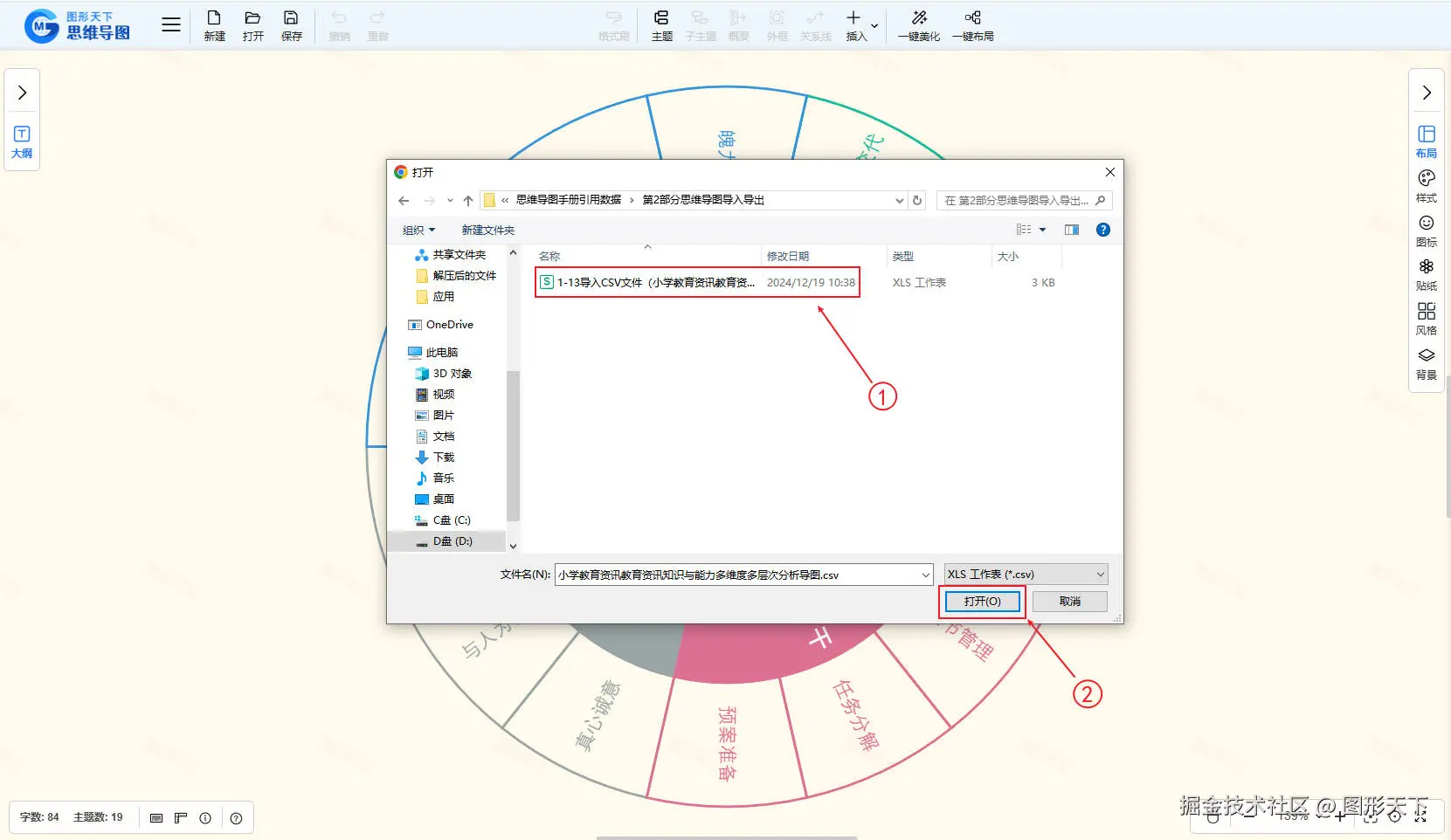Select 解压后的文件 folder in the tree
The width and height of the screenshot is (1451, 840).
[x=456, y=276]
